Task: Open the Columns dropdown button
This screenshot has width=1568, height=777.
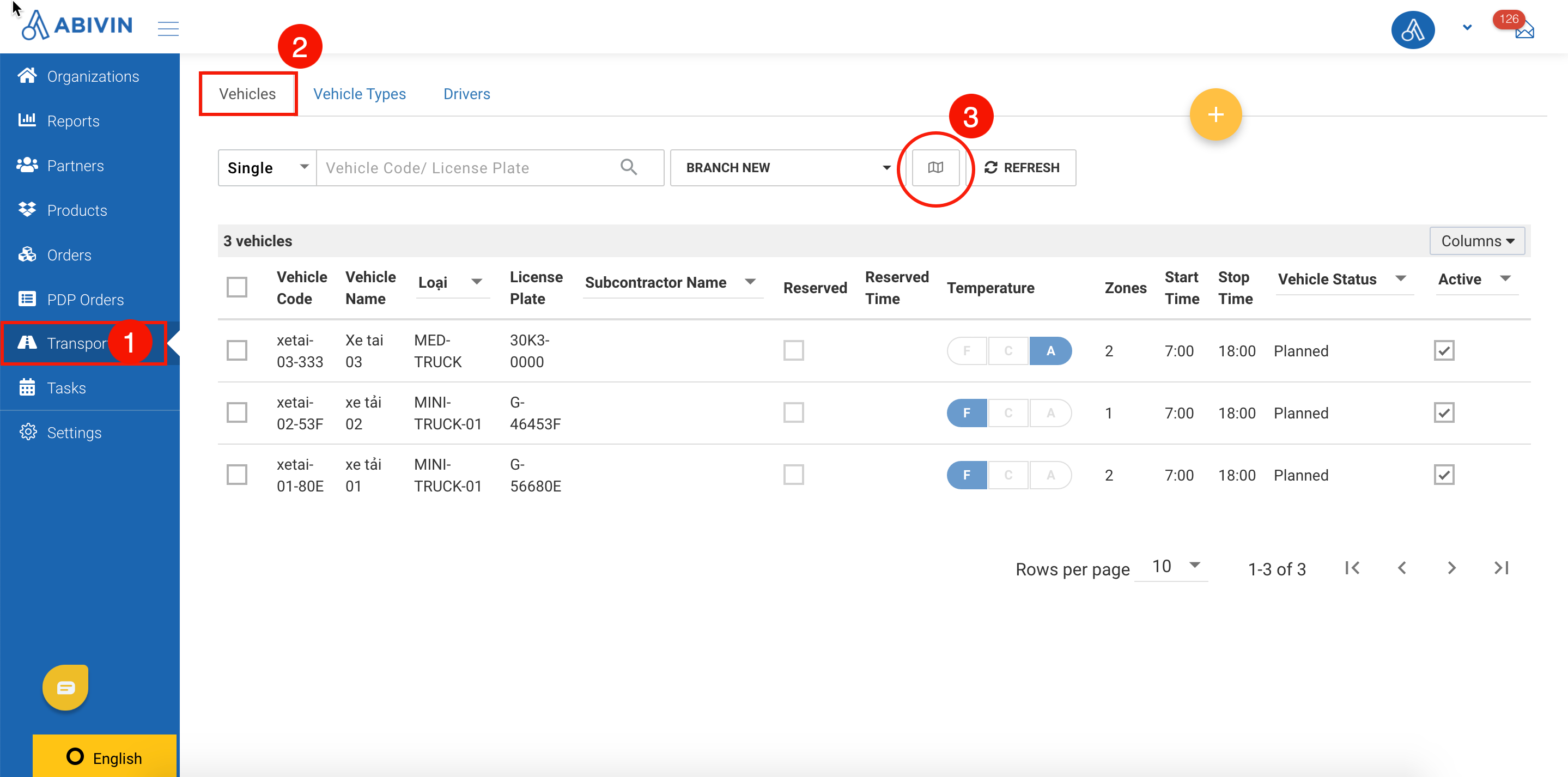Action: tap(1476, 241)
